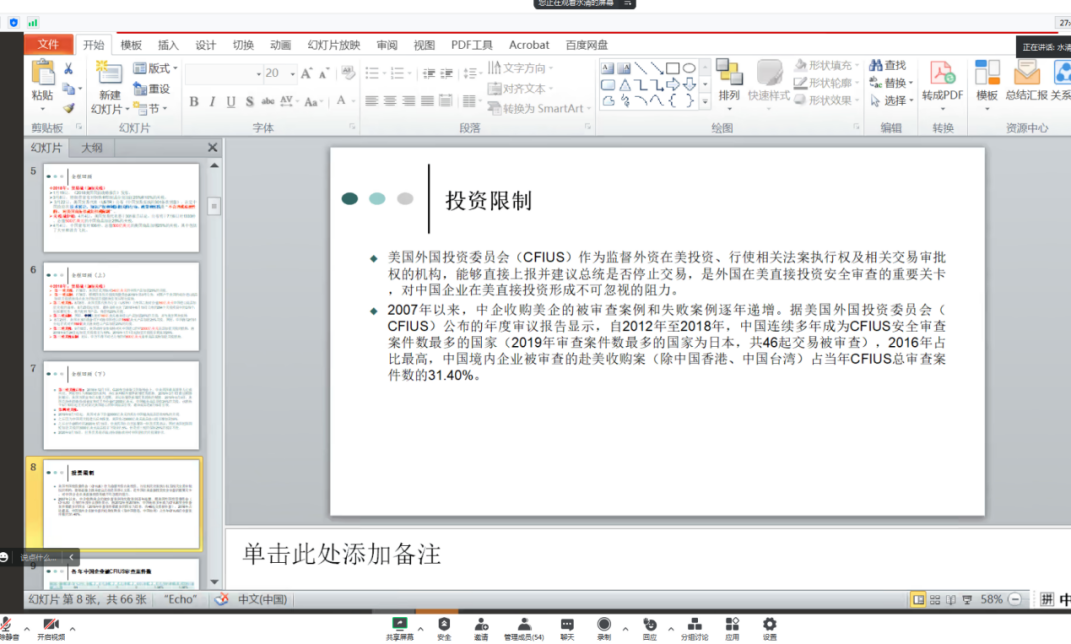The width and height of the screenshot is (1071, 644).
Task: Click zoom out minus button at 58%
Action: click(x=1015, y=599)
